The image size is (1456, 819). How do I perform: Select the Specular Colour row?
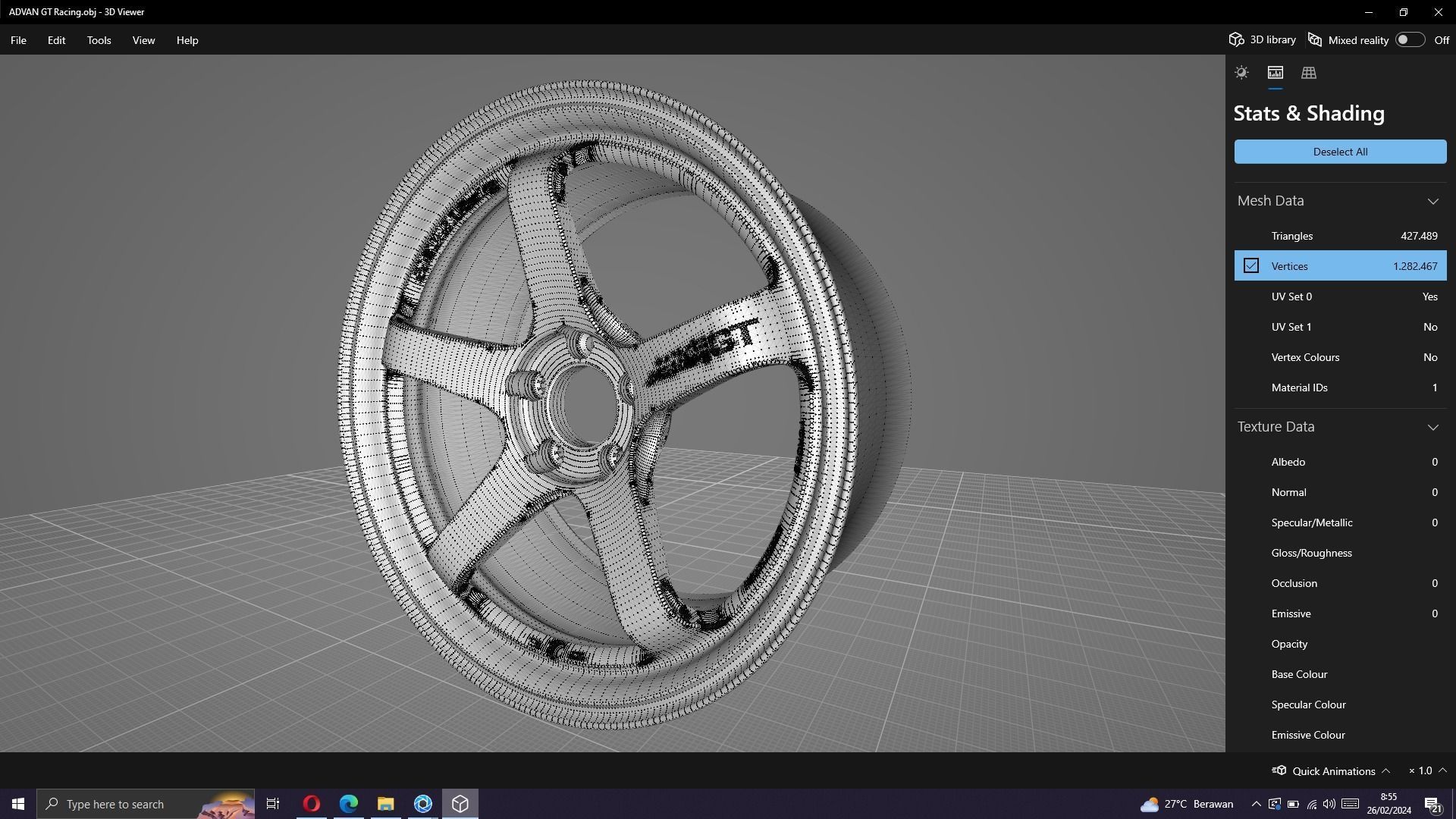pos(1340,704)
